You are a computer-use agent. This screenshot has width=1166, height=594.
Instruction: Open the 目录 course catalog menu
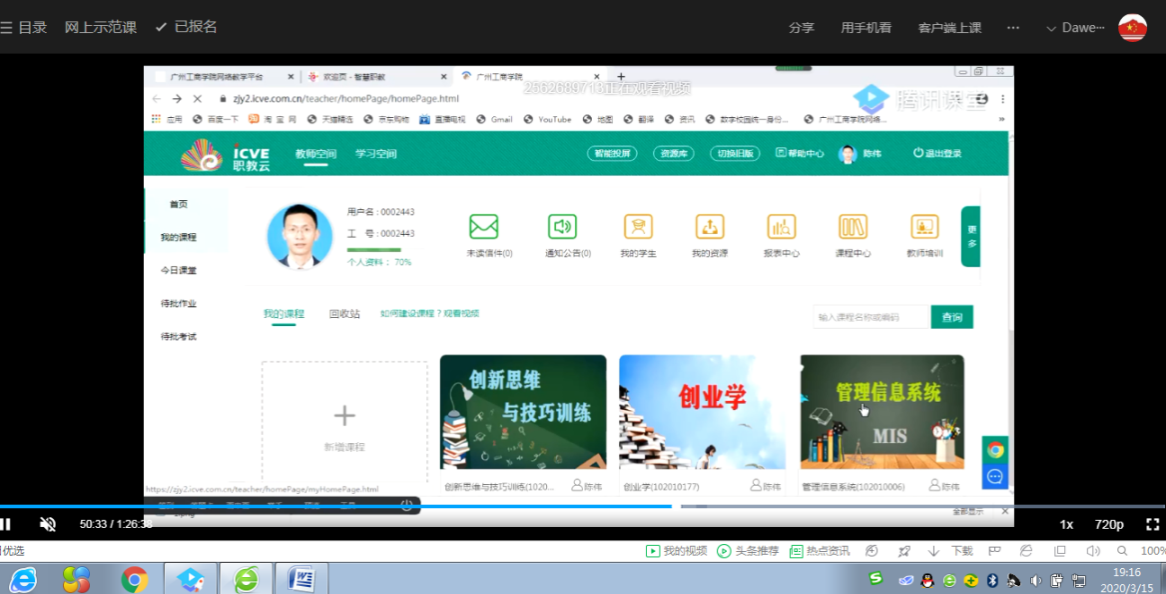click(24, 27)
